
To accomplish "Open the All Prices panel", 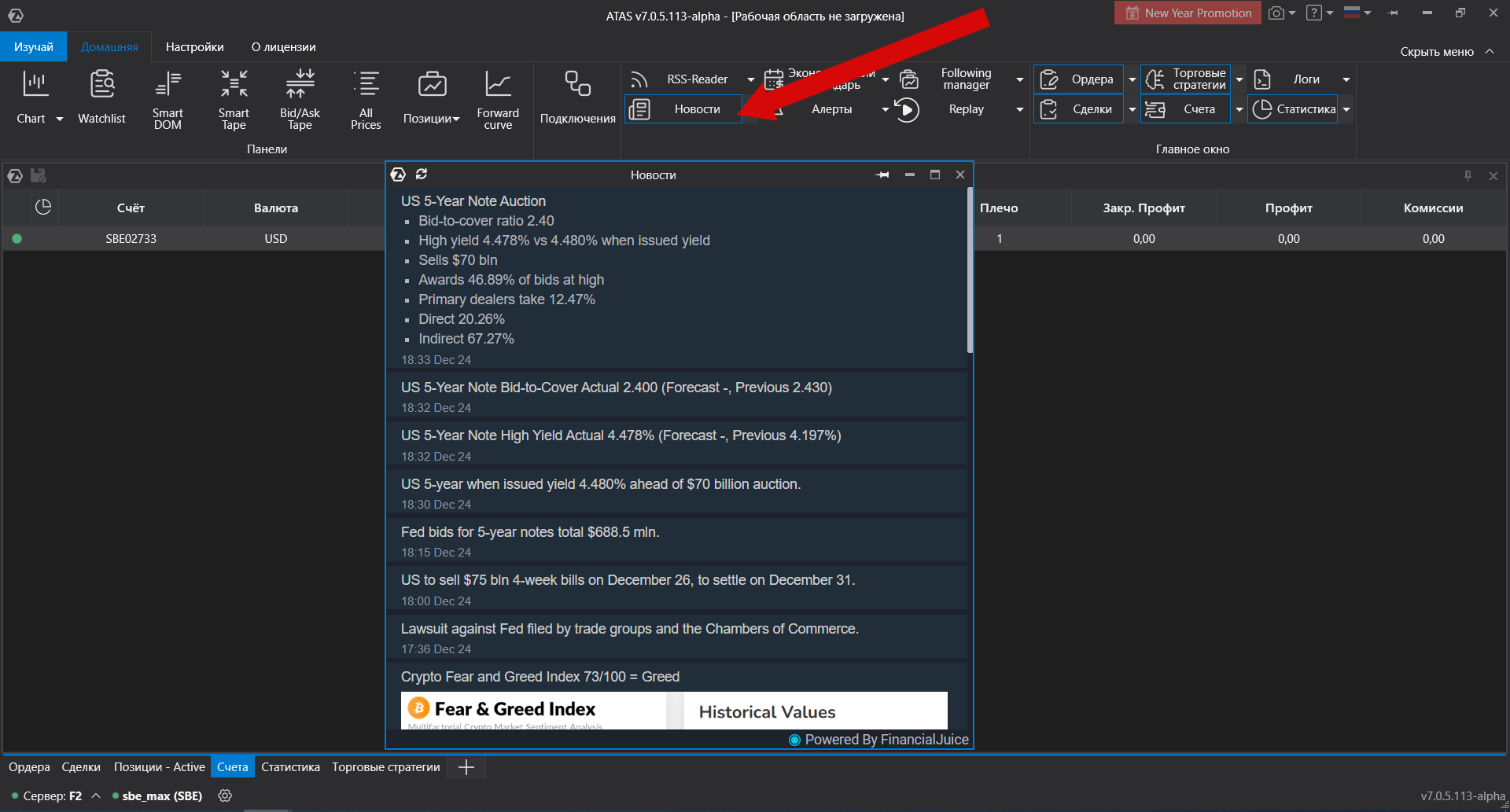I will (x=366, y=98).
